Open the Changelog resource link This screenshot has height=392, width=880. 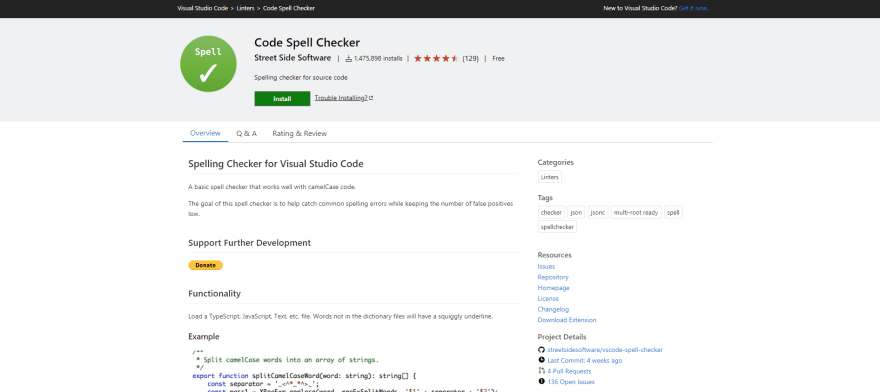pyautogui.click(x=553, y=309)
